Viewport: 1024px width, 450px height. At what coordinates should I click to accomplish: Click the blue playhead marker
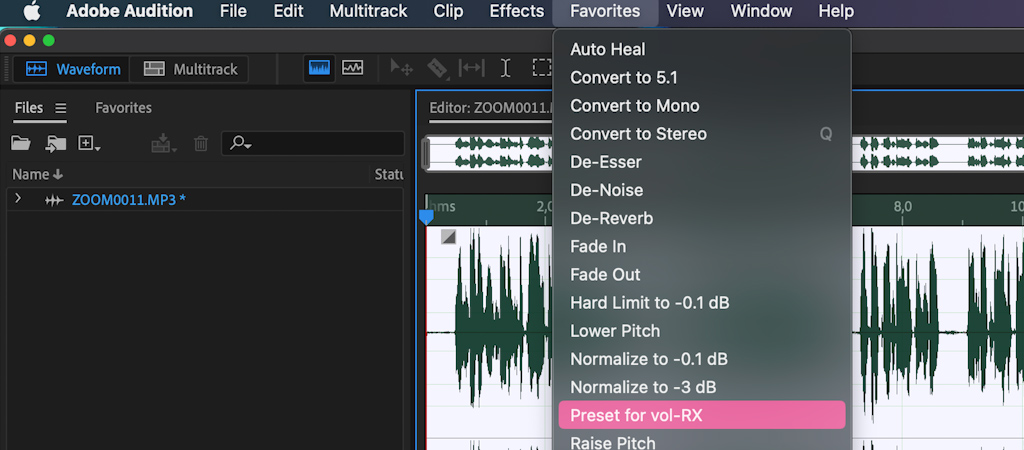426,216
